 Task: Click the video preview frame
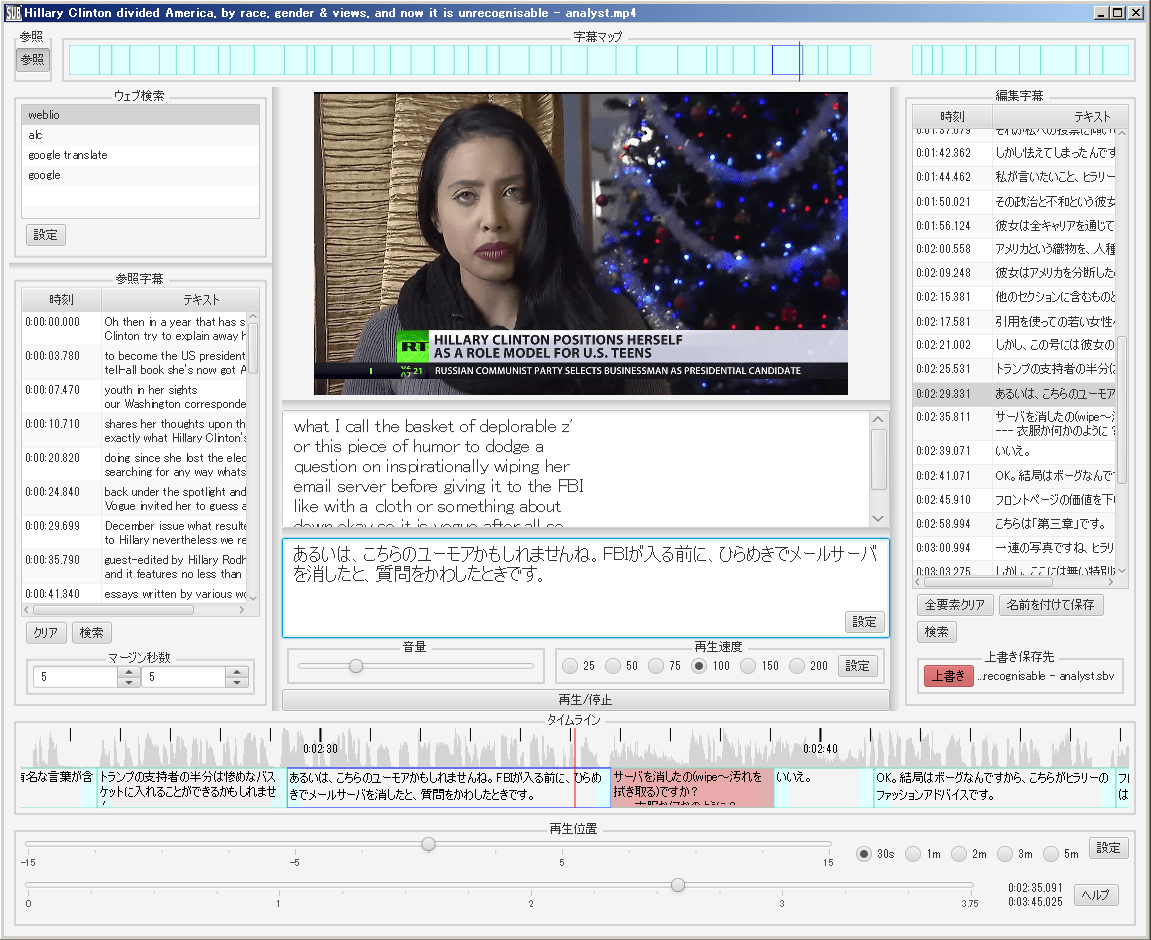pyautogui.click(x=581, y=244)
